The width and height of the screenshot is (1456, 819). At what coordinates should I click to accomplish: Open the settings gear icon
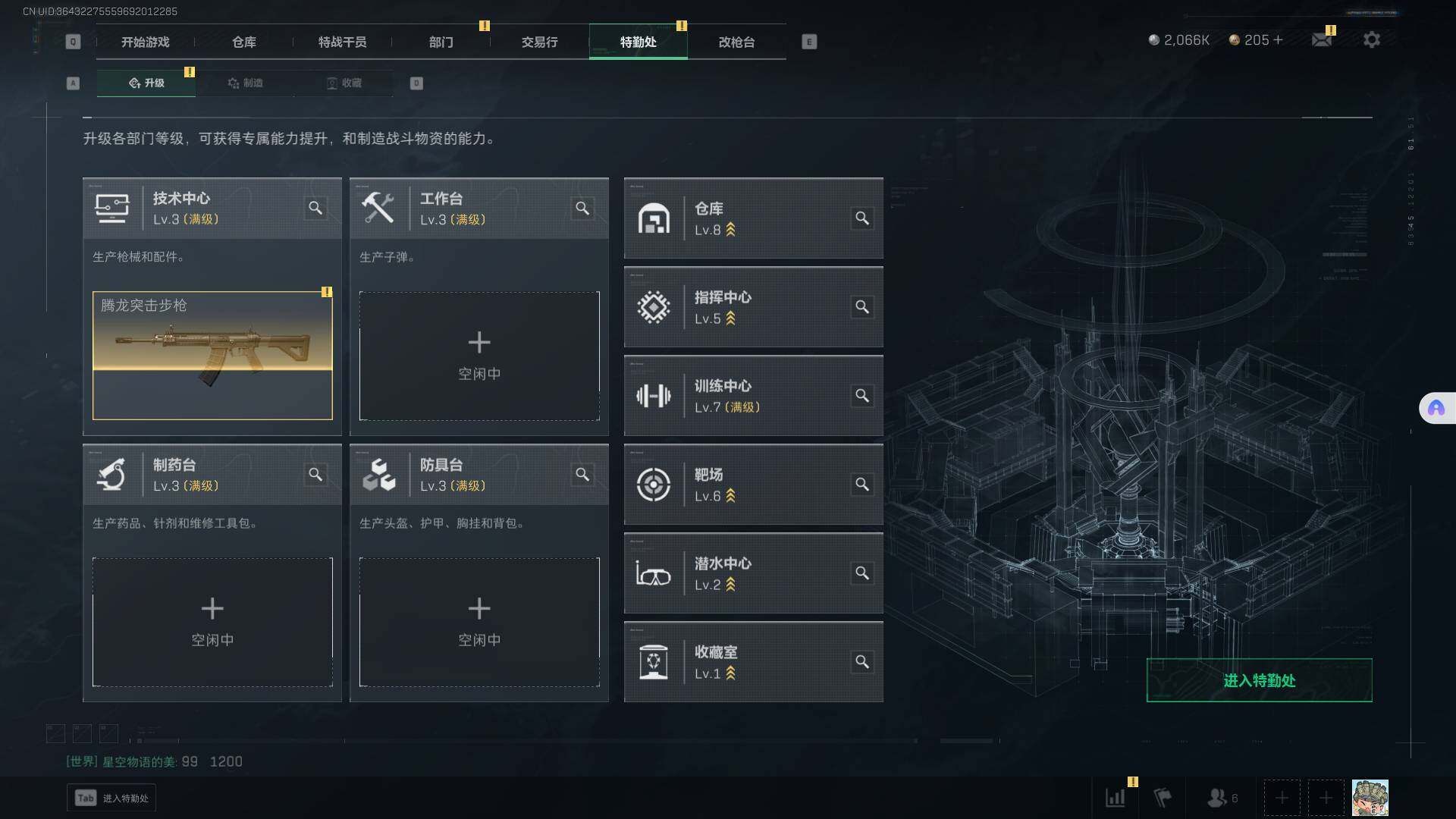[1372, 39]
